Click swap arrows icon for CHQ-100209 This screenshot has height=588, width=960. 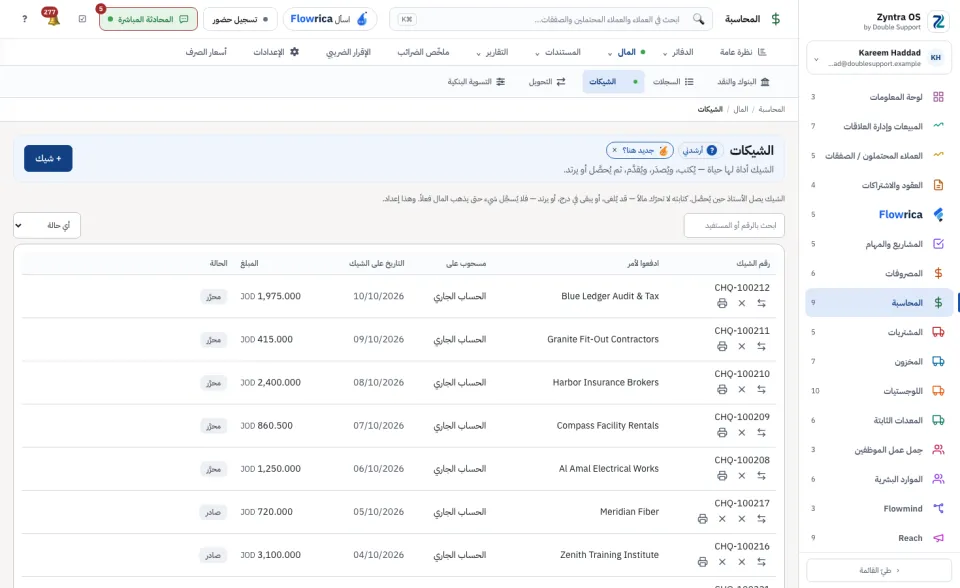[761, 432]
